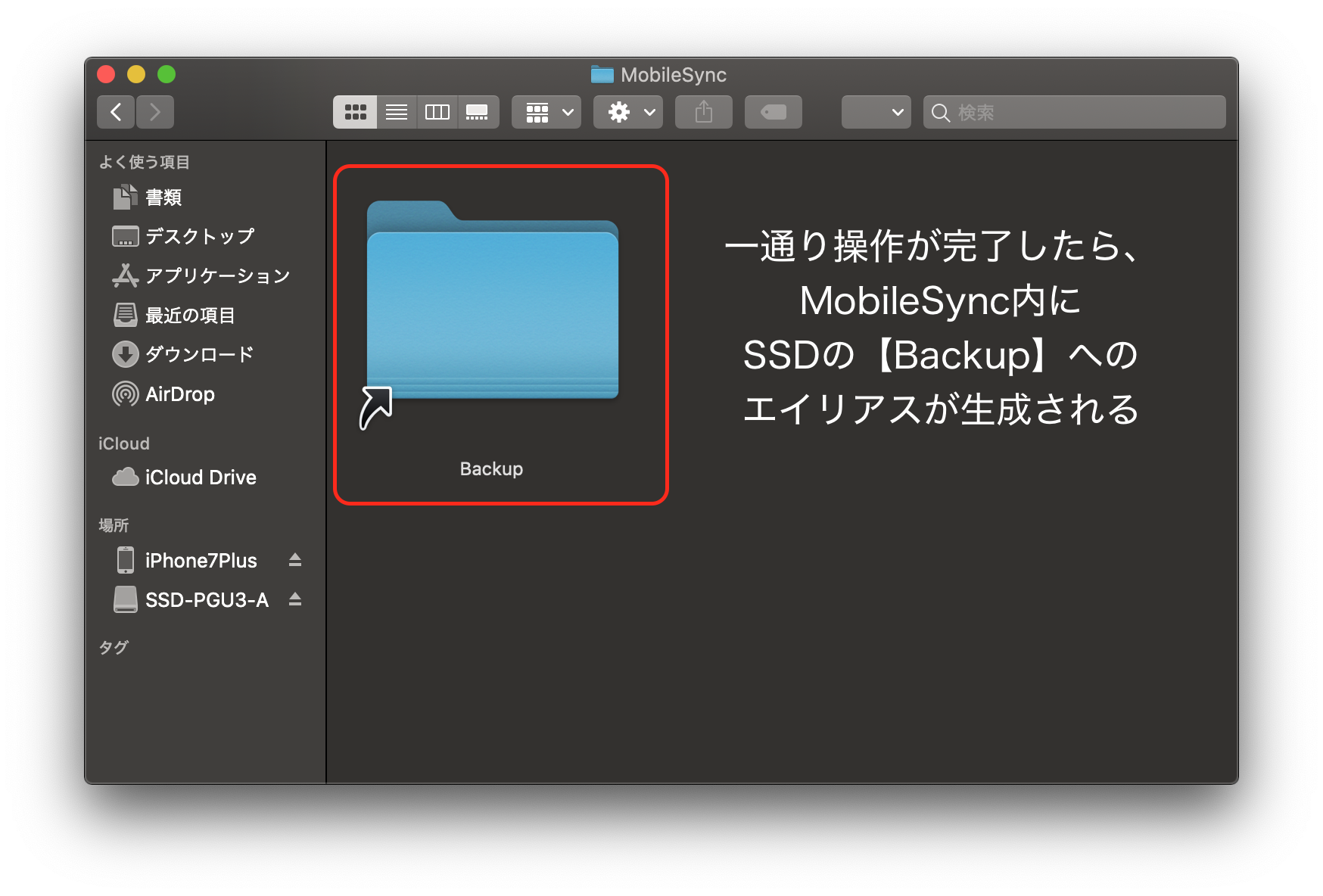Switch to list view mode

coord(397,112)
